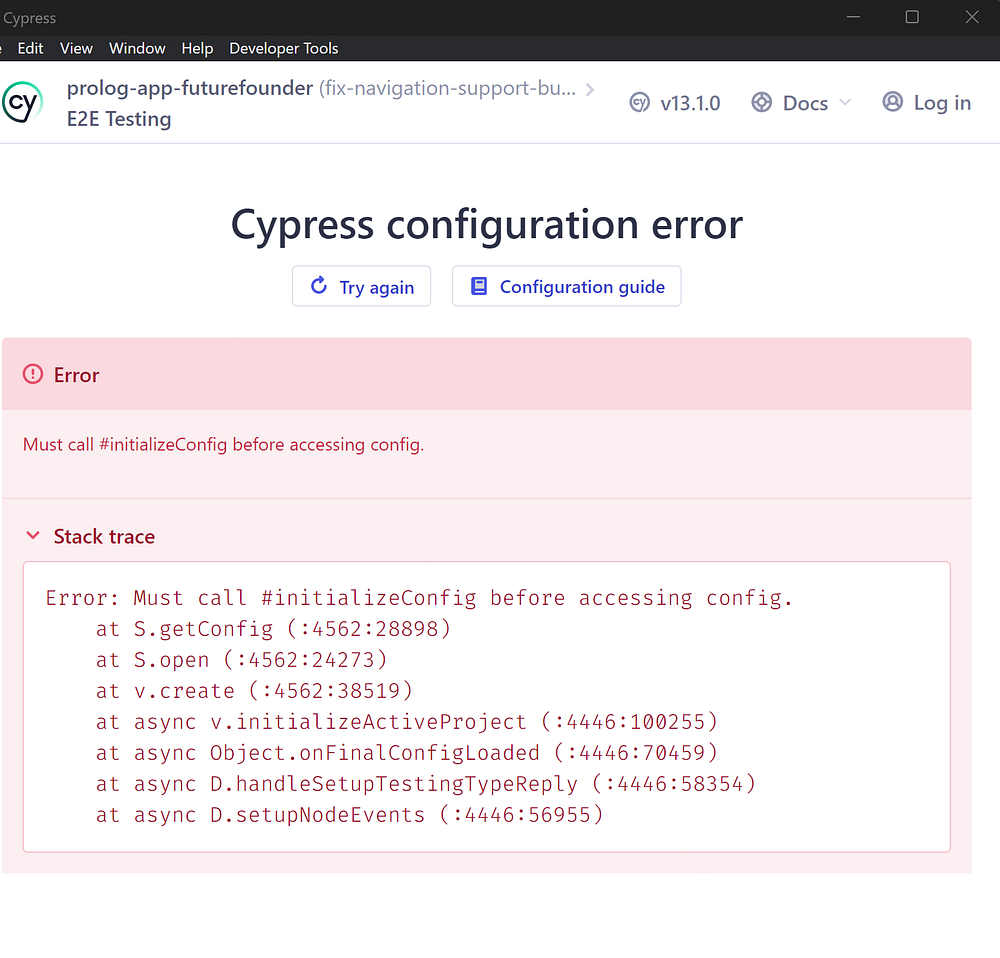Click the S.open stack line
This screenshot has height=958, width=1000.
242,660
